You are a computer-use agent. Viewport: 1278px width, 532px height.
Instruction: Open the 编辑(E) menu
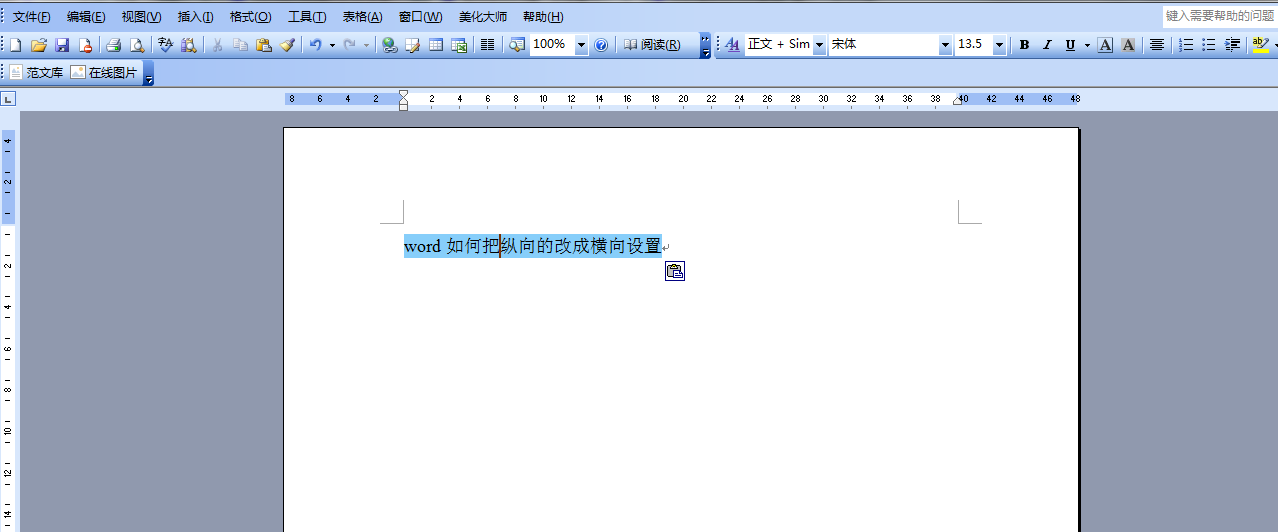click(86, 17)
